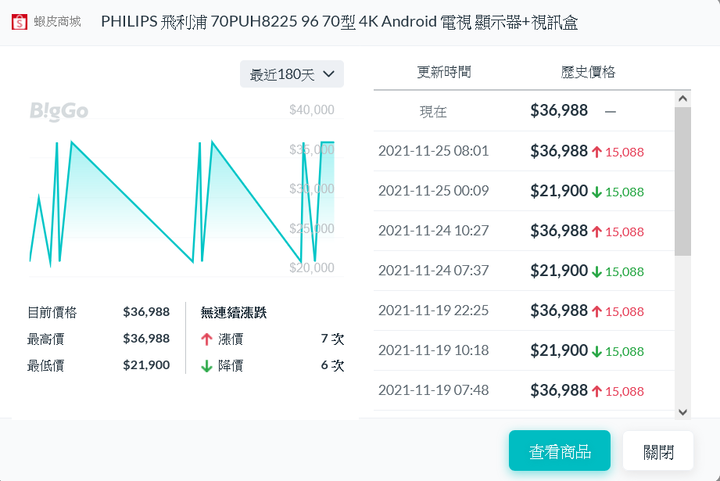Click the $40,000 chart axis label
Image resolution: width=720 pixels, height=481 pixels.
pos(312,110)
